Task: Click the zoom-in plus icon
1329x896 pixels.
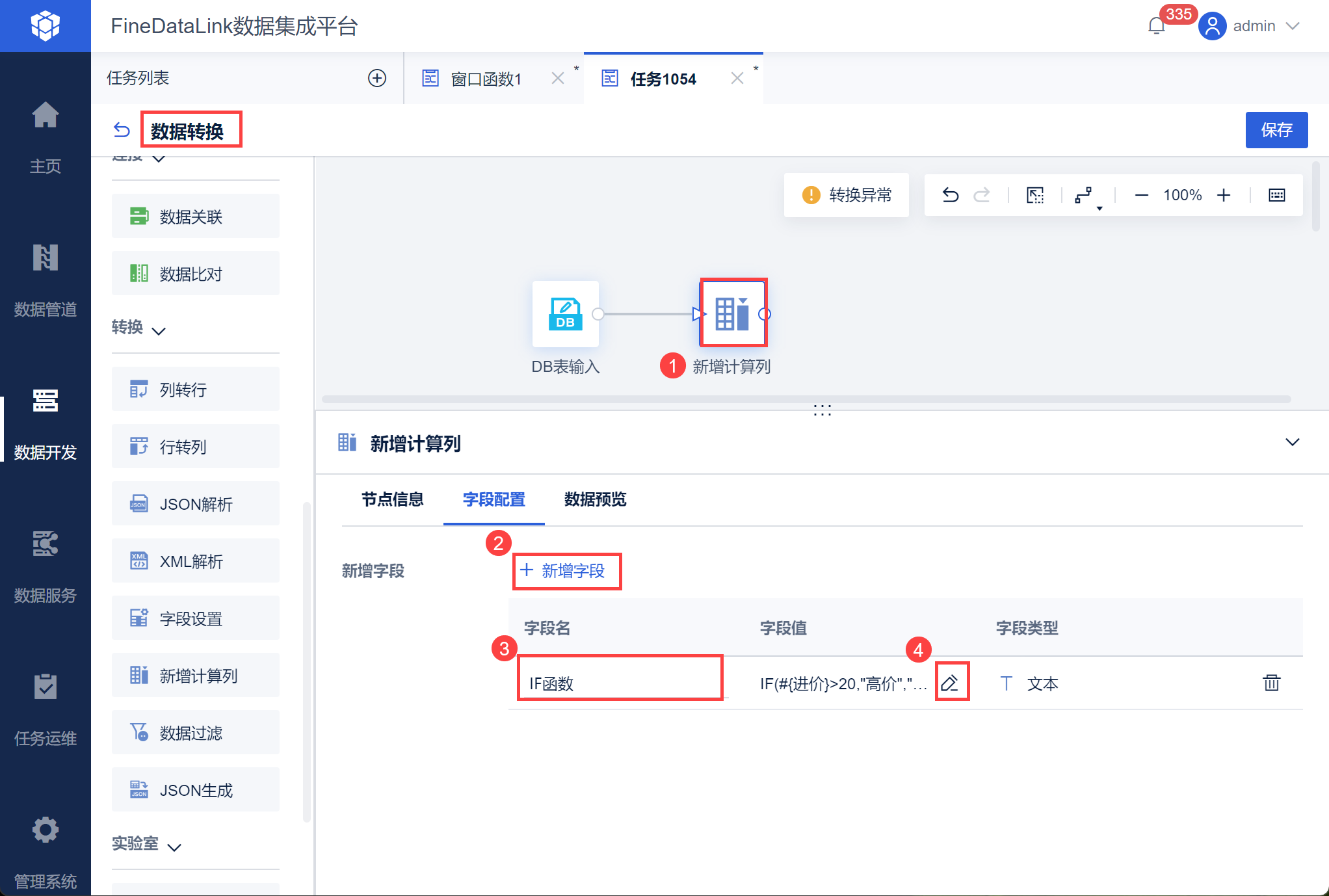Action: pos(1224,195)
